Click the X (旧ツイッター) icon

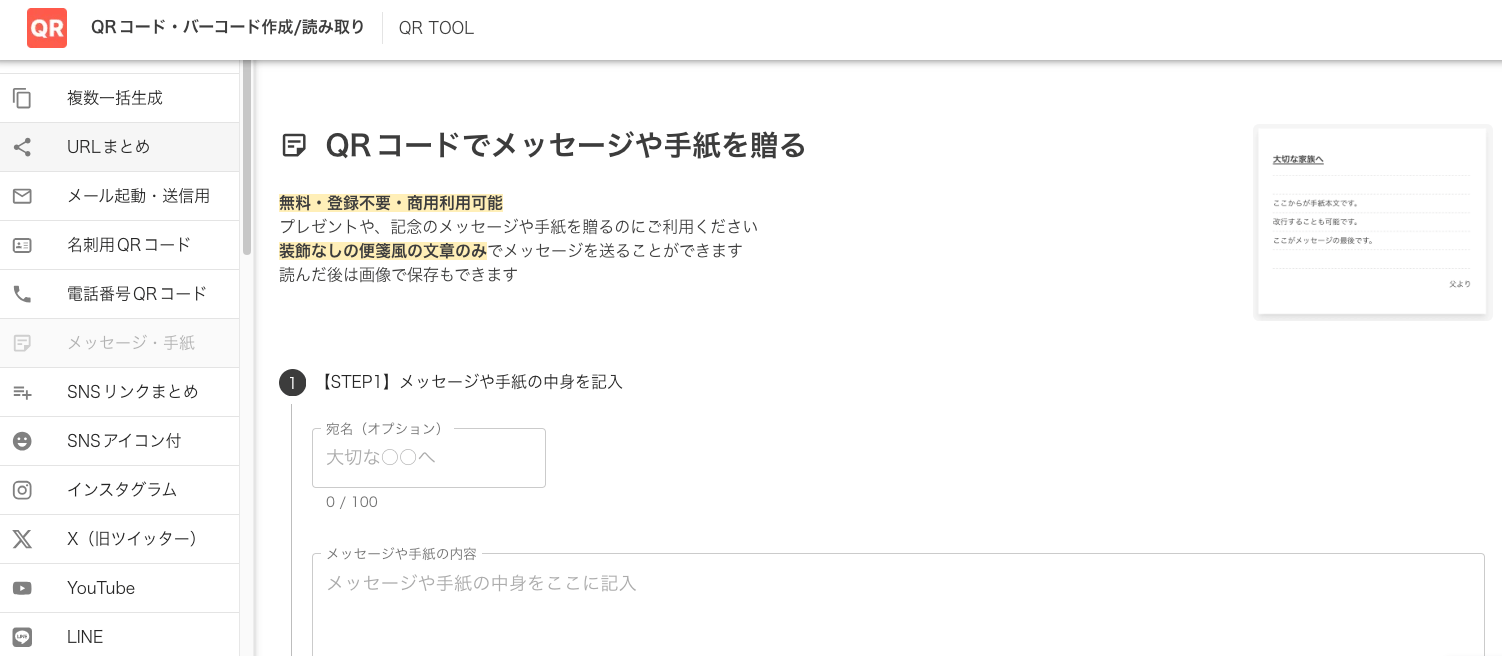[22, 539]
